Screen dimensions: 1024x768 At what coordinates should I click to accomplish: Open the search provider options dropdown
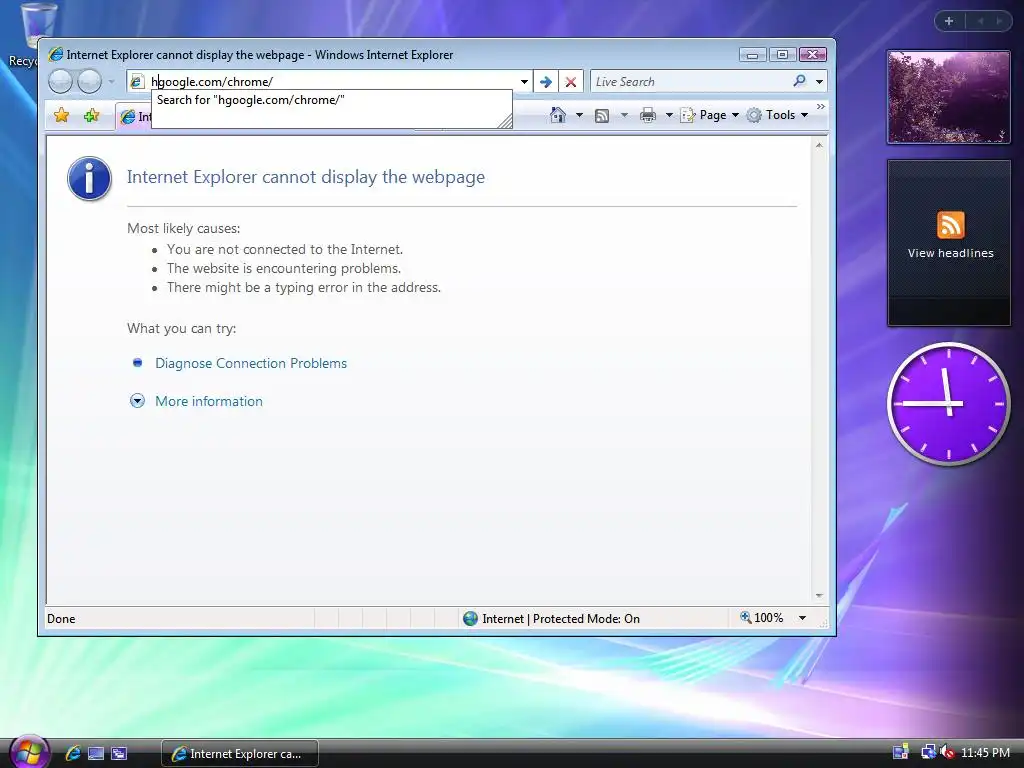[x=819, y=82]
